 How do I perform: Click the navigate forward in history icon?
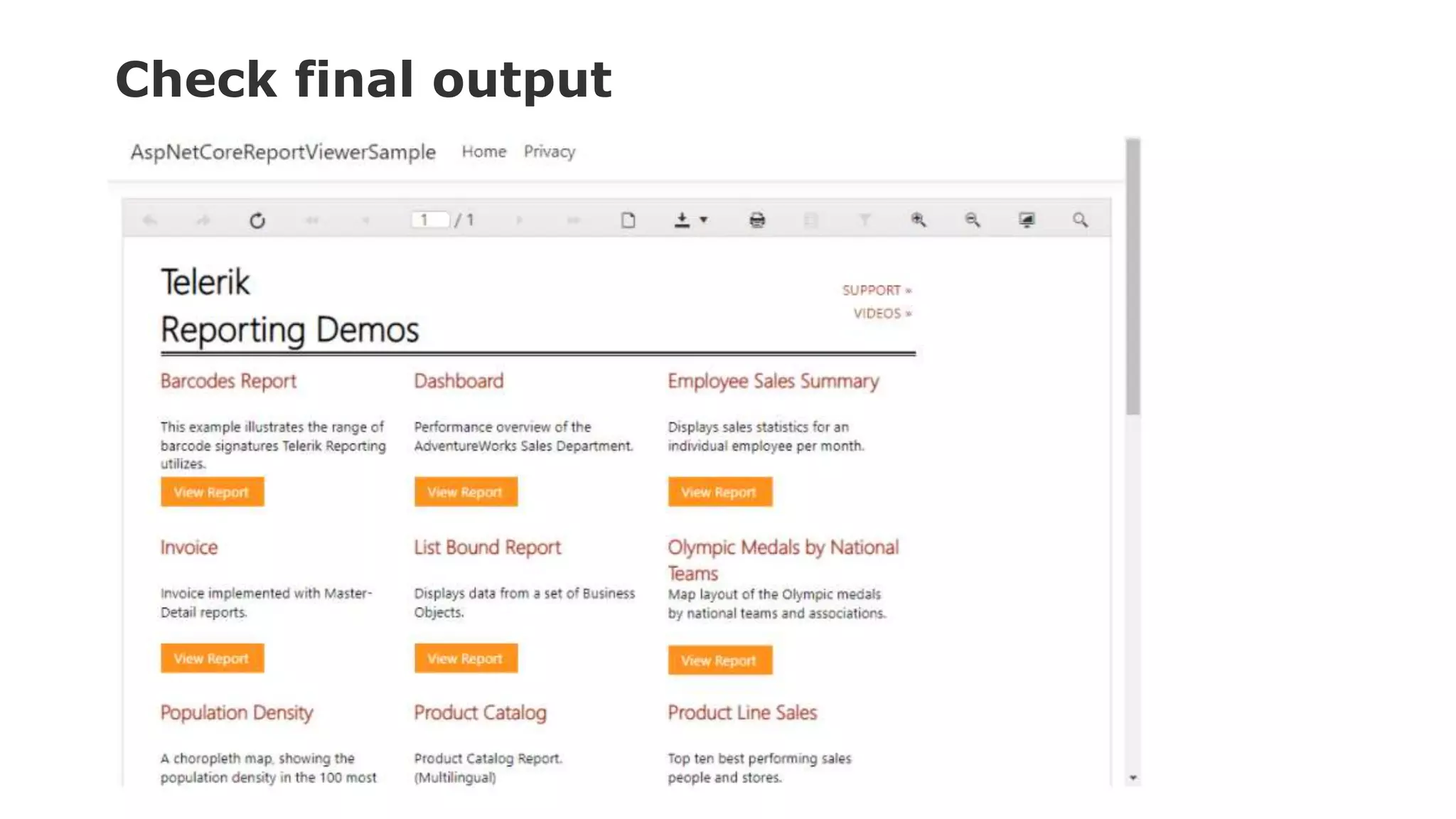click(203, 220)
